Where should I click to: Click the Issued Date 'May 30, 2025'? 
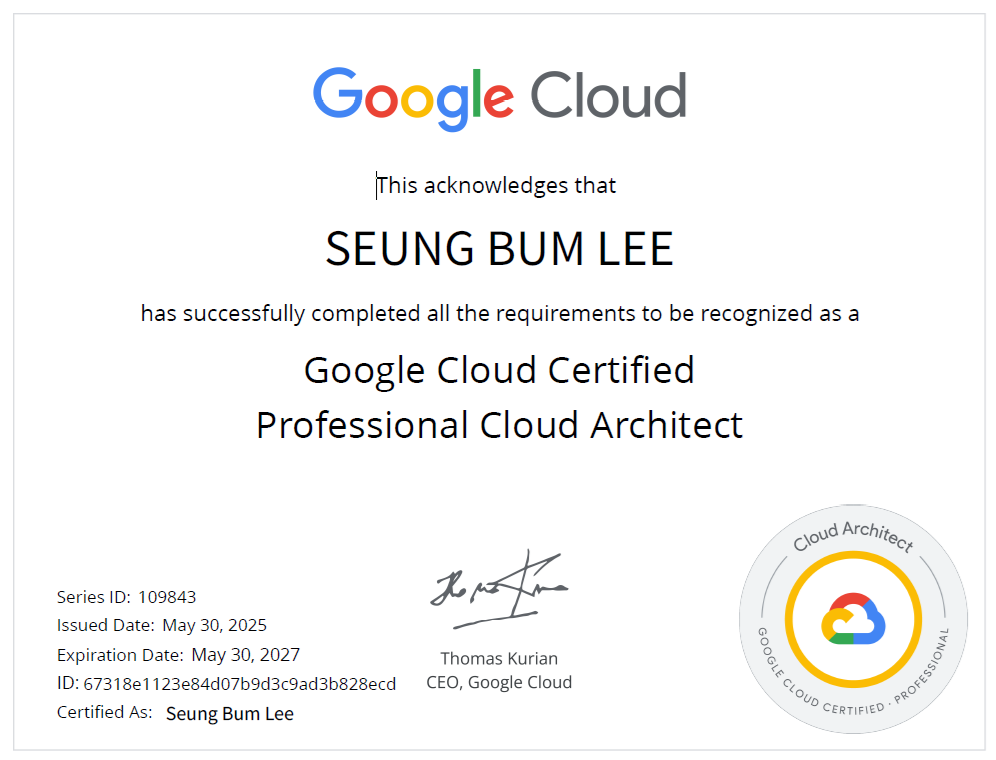[x=215, y=626]
